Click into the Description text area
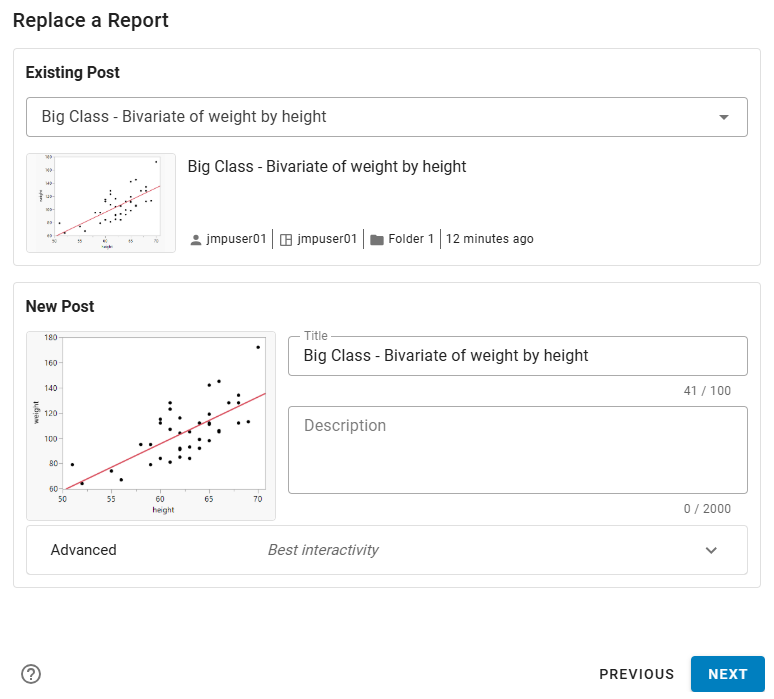The width and height of the screenshot is (774, 699). coord(517,450)
